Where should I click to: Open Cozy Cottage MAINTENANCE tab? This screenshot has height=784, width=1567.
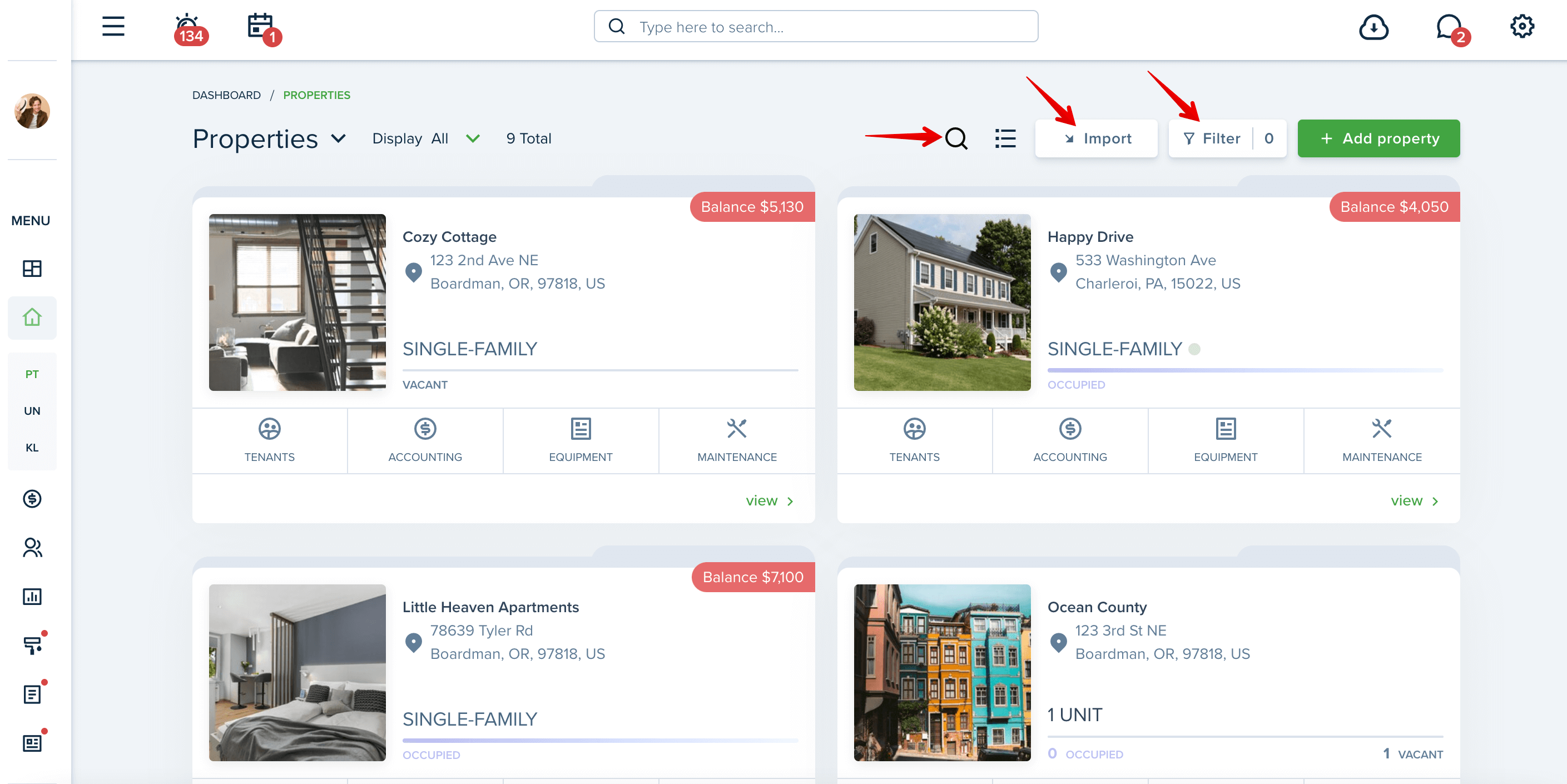(x=737, y=441)
